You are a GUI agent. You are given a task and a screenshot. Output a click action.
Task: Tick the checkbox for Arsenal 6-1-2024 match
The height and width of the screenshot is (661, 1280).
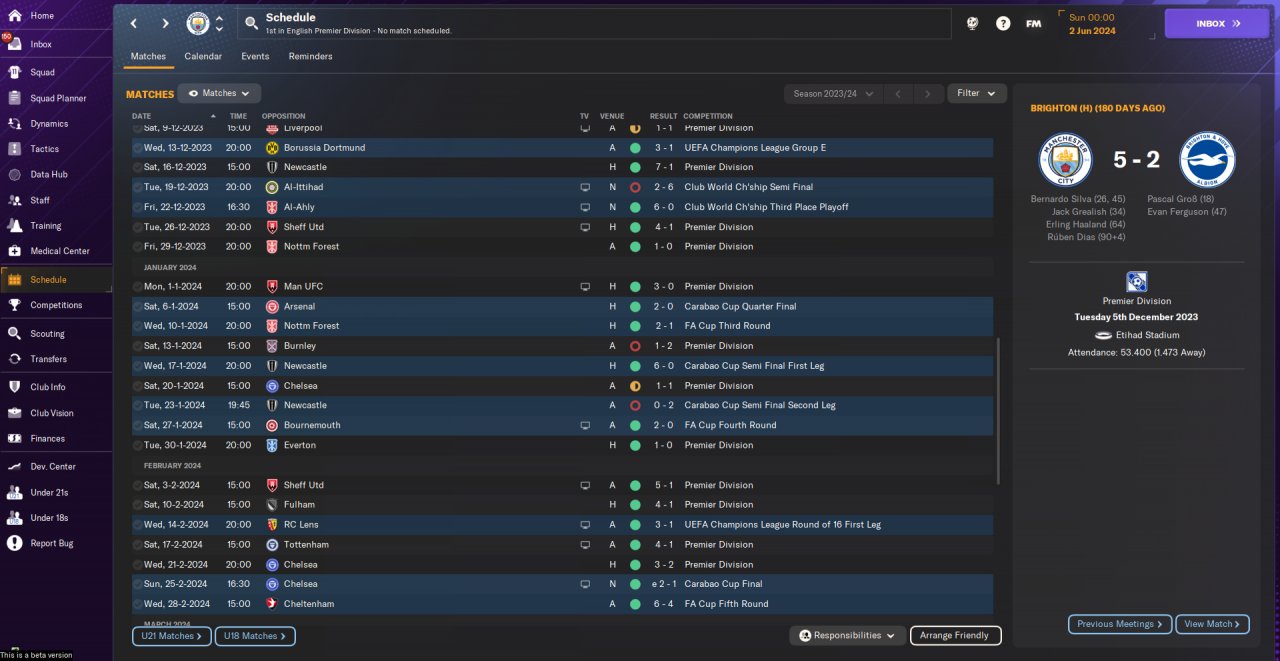(x=138, y=306)
